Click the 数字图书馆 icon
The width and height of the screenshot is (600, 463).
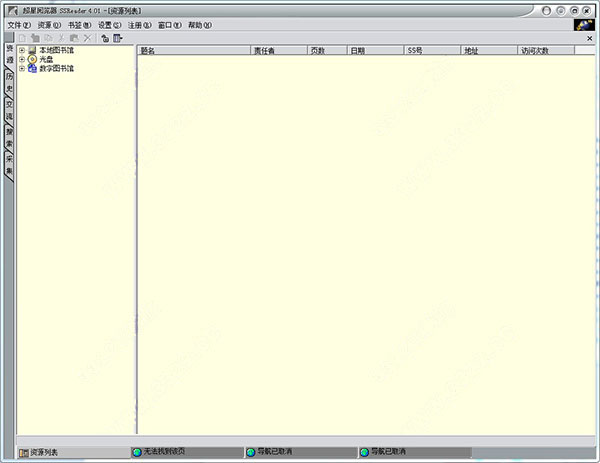33,68
